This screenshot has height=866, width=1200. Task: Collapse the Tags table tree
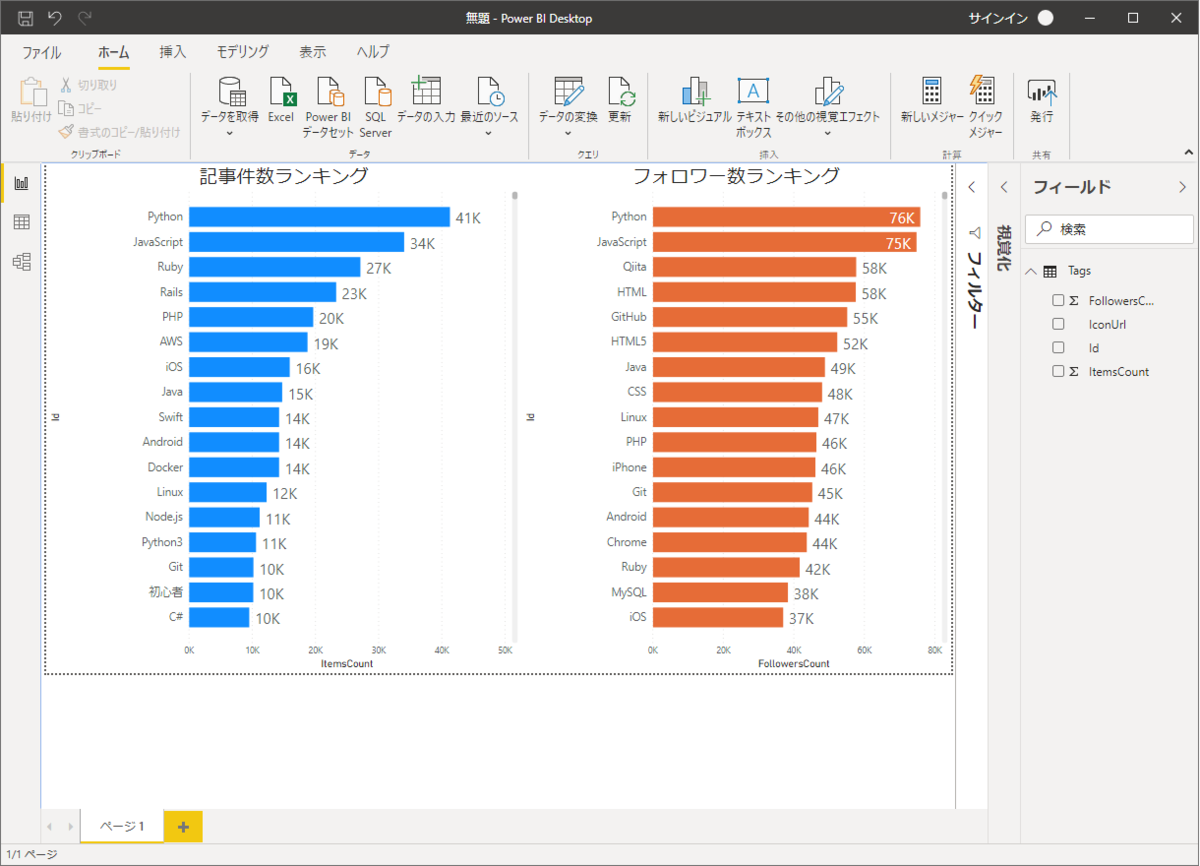point(1031,271)
